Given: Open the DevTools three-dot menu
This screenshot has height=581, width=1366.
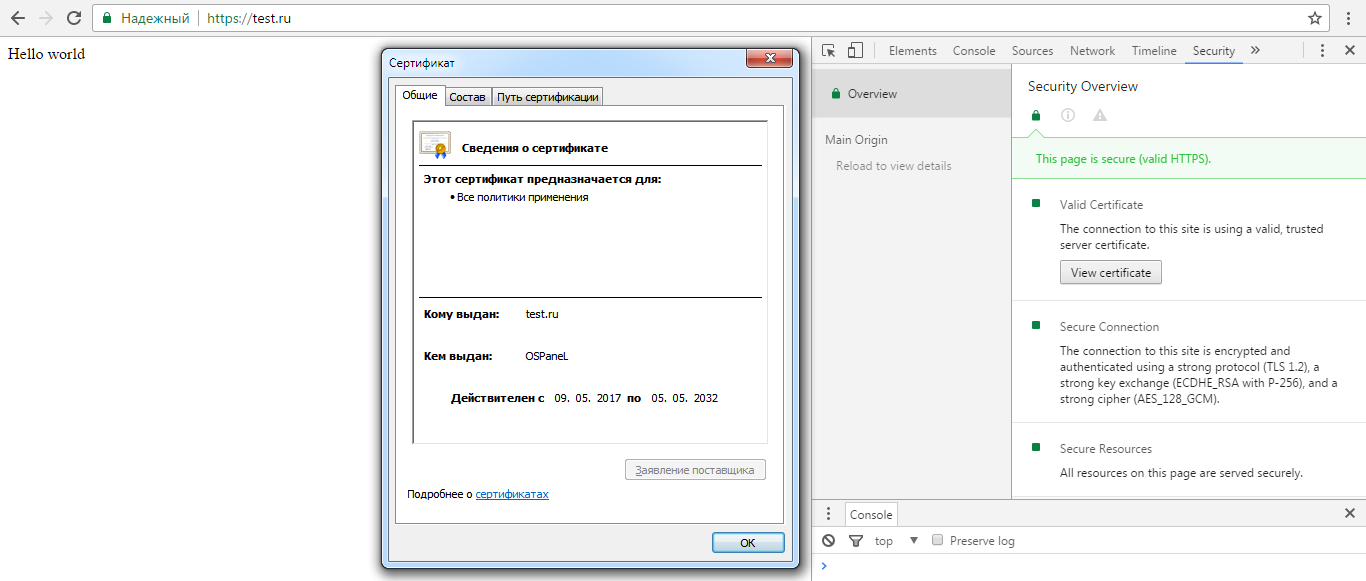Looking at the screenshot, I should point(1322,51).
